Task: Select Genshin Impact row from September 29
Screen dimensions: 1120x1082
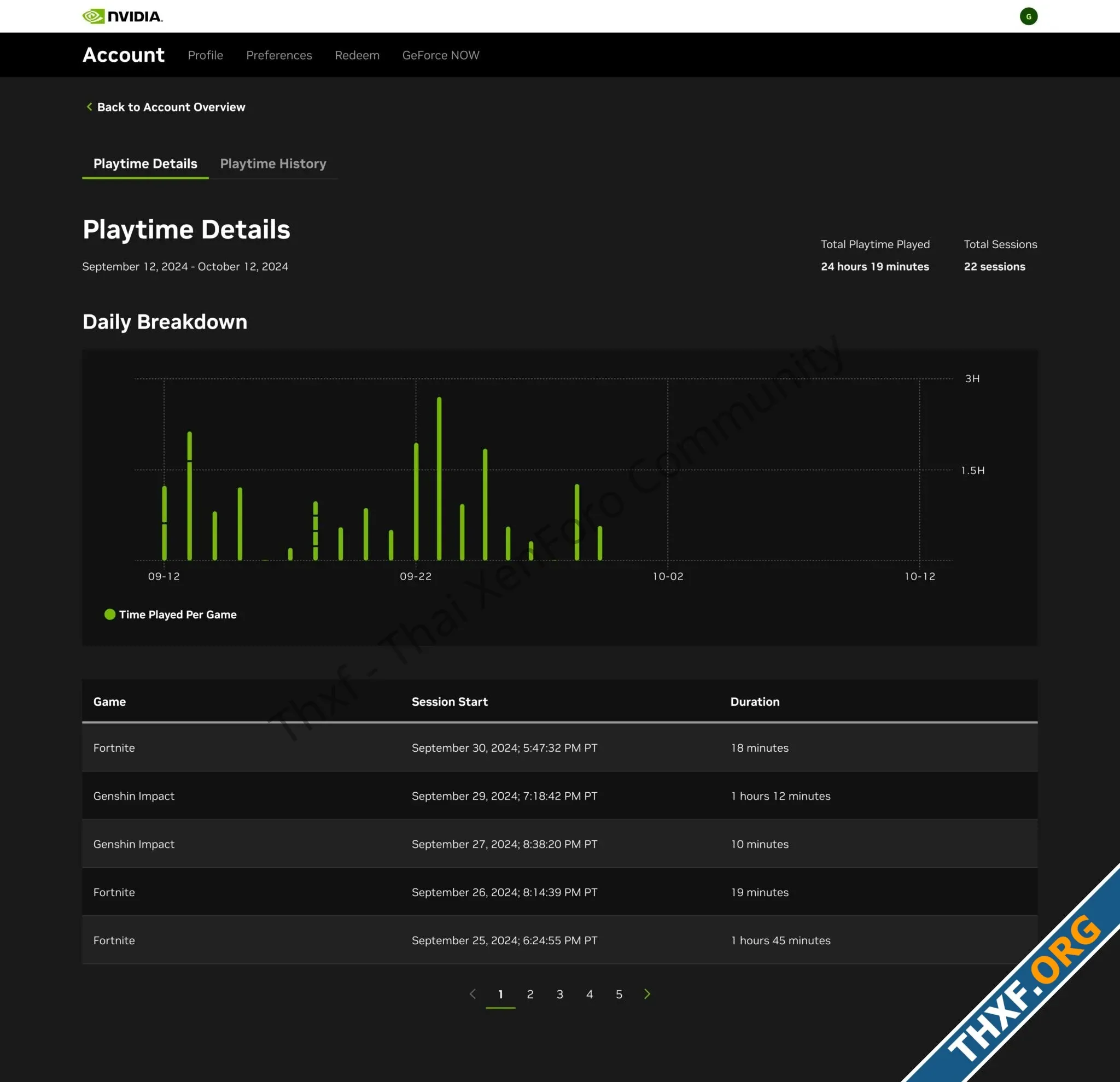Action: pyautogui.click(x=560, y=796)
